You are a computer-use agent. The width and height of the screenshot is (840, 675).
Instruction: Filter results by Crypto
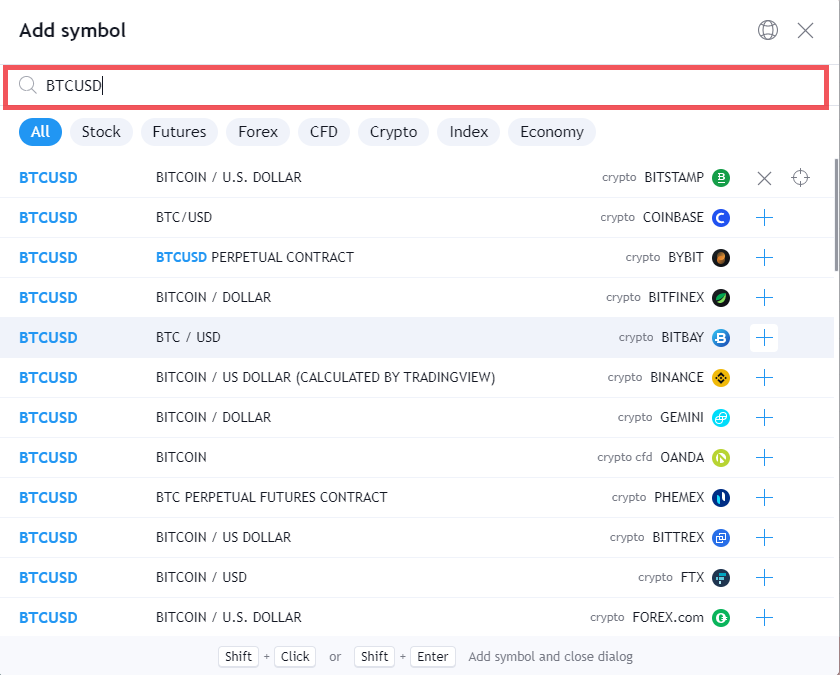pyautogui.click(x=393, y=132)
